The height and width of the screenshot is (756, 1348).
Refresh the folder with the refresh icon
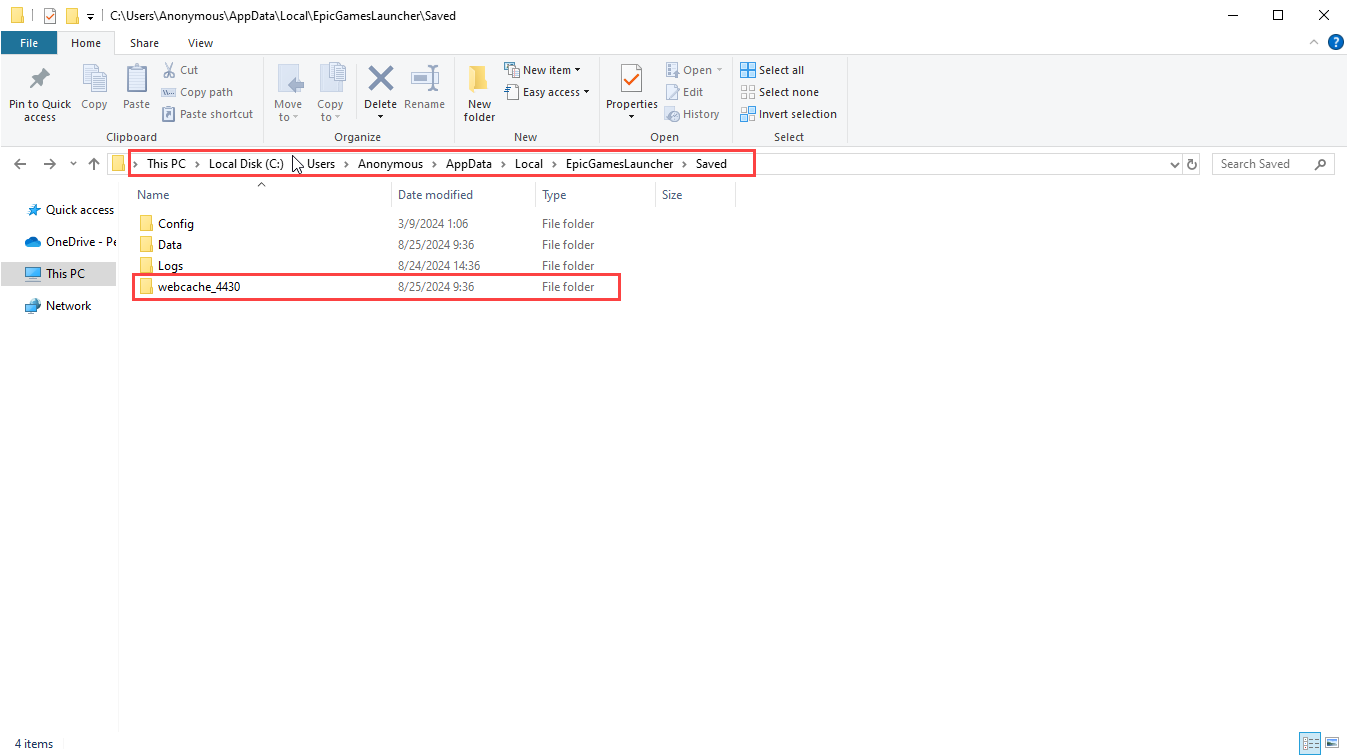pos(1191,164)
